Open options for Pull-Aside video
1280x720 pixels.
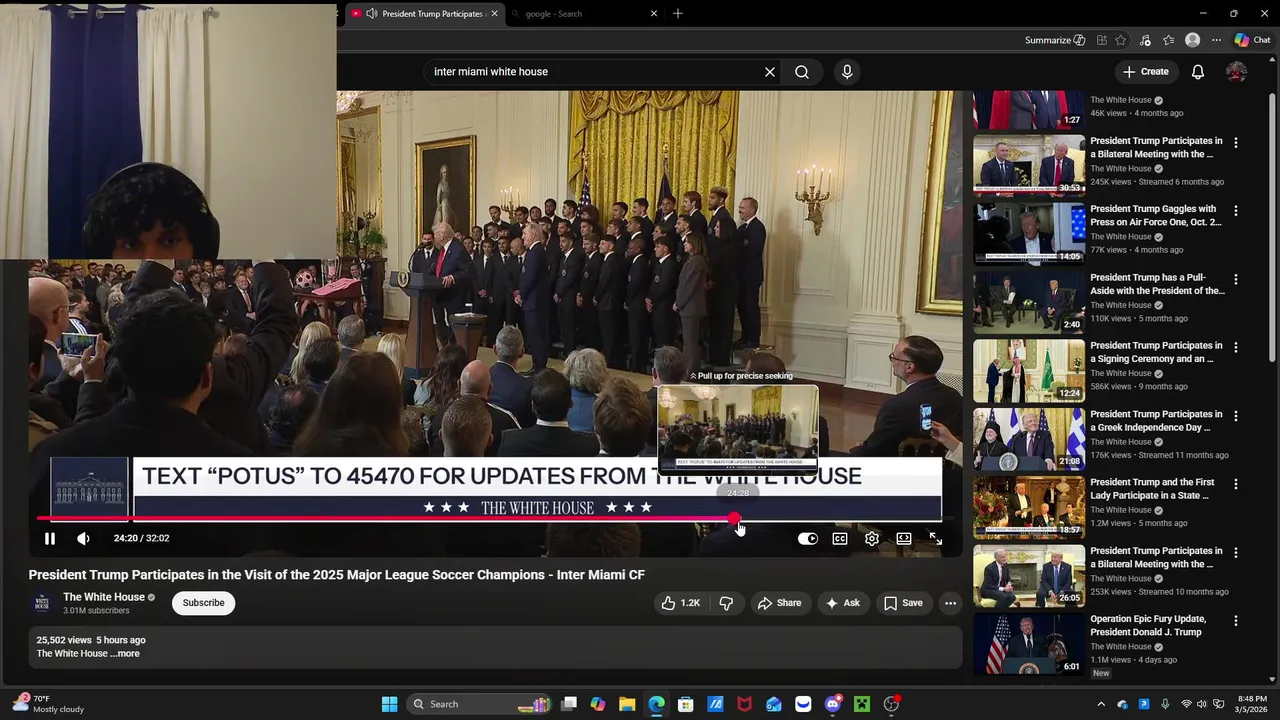tap(1236, 279)
